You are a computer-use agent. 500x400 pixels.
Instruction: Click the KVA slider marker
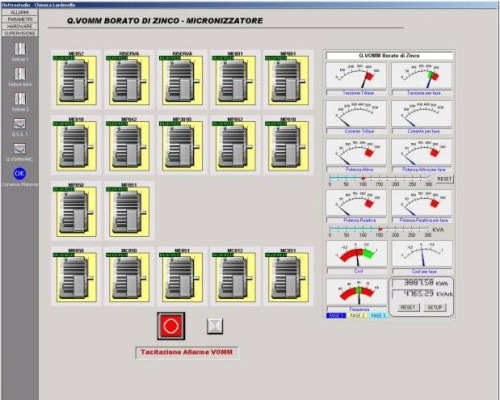click(380, 229)
